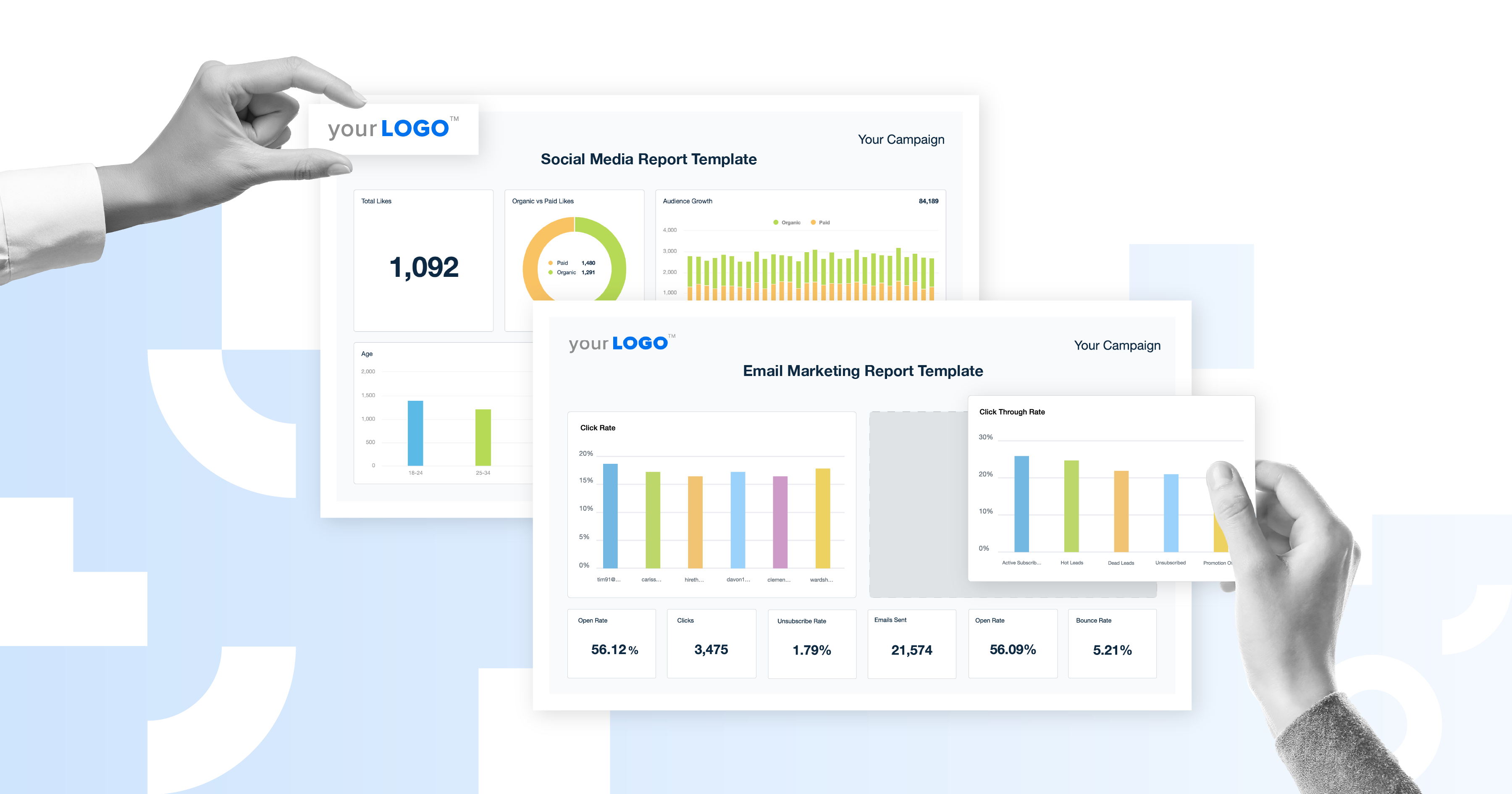Open the Open Rate 56.12% widget
1512x794 pixels.
[611, 643]
